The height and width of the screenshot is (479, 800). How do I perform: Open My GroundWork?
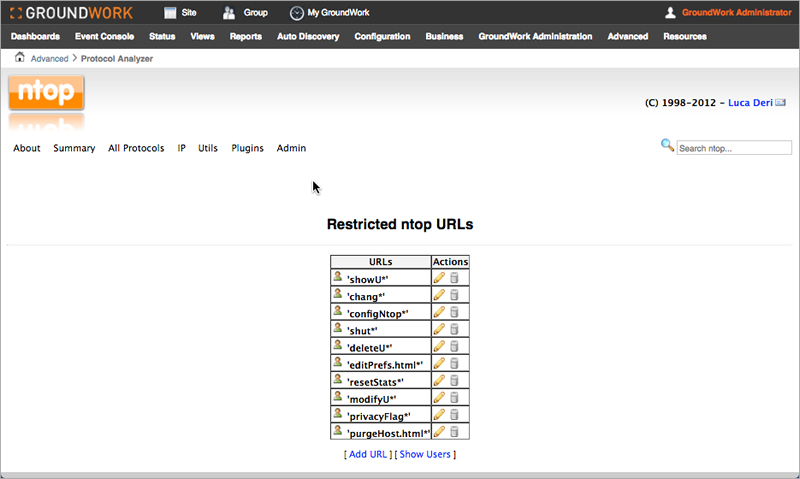pos(330,13)
